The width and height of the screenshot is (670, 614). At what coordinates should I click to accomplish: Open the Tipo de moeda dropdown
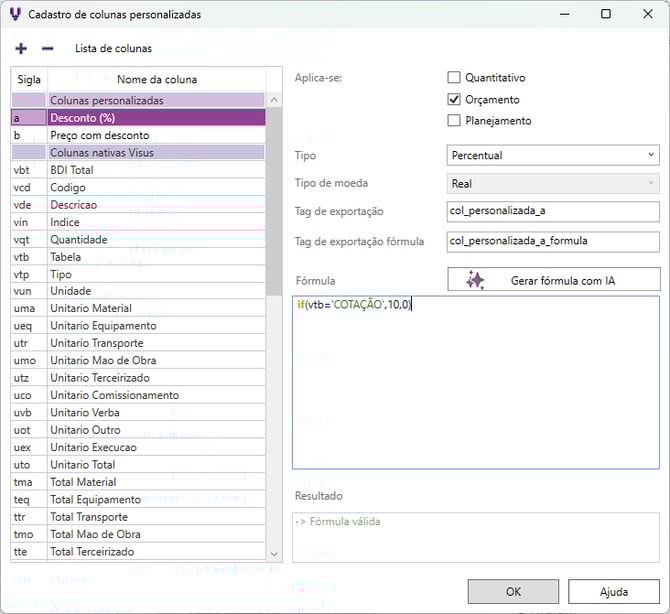(x=553, y=184)
